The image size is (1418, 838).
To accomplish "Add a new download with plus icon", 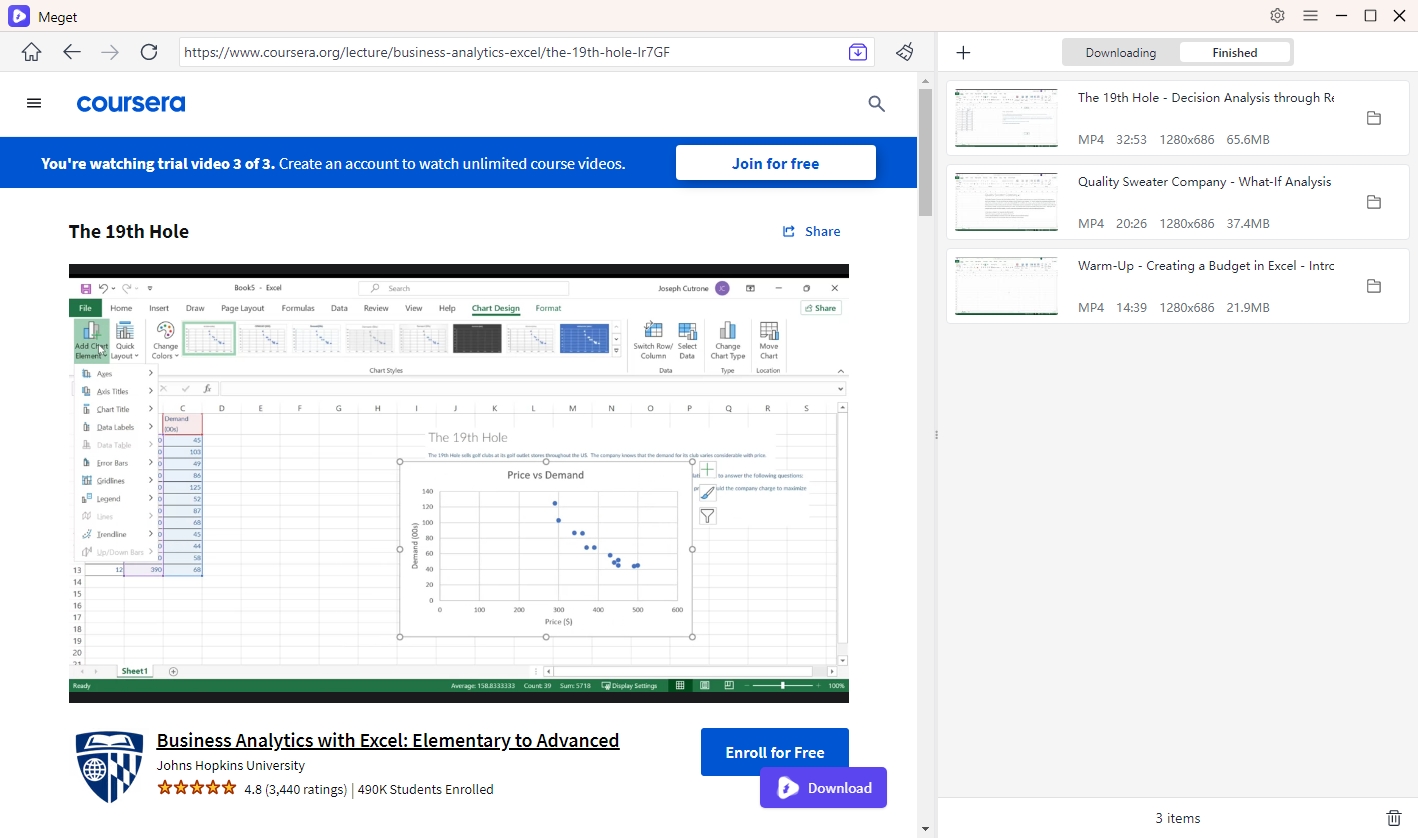I will click(963, 53).
